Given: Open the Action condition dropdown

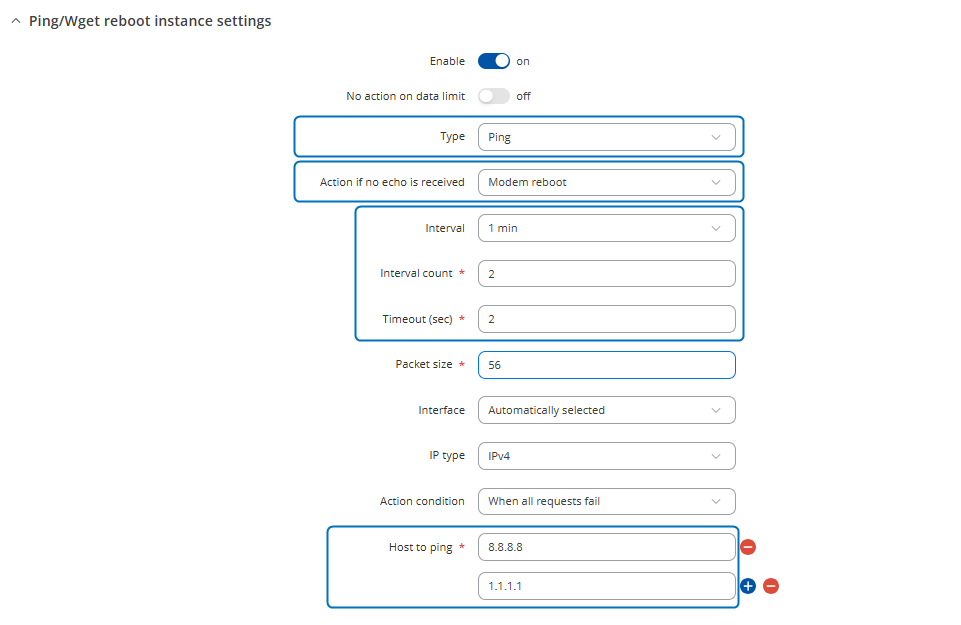Looking at the screenshot, I should click(x=606, y=501).
